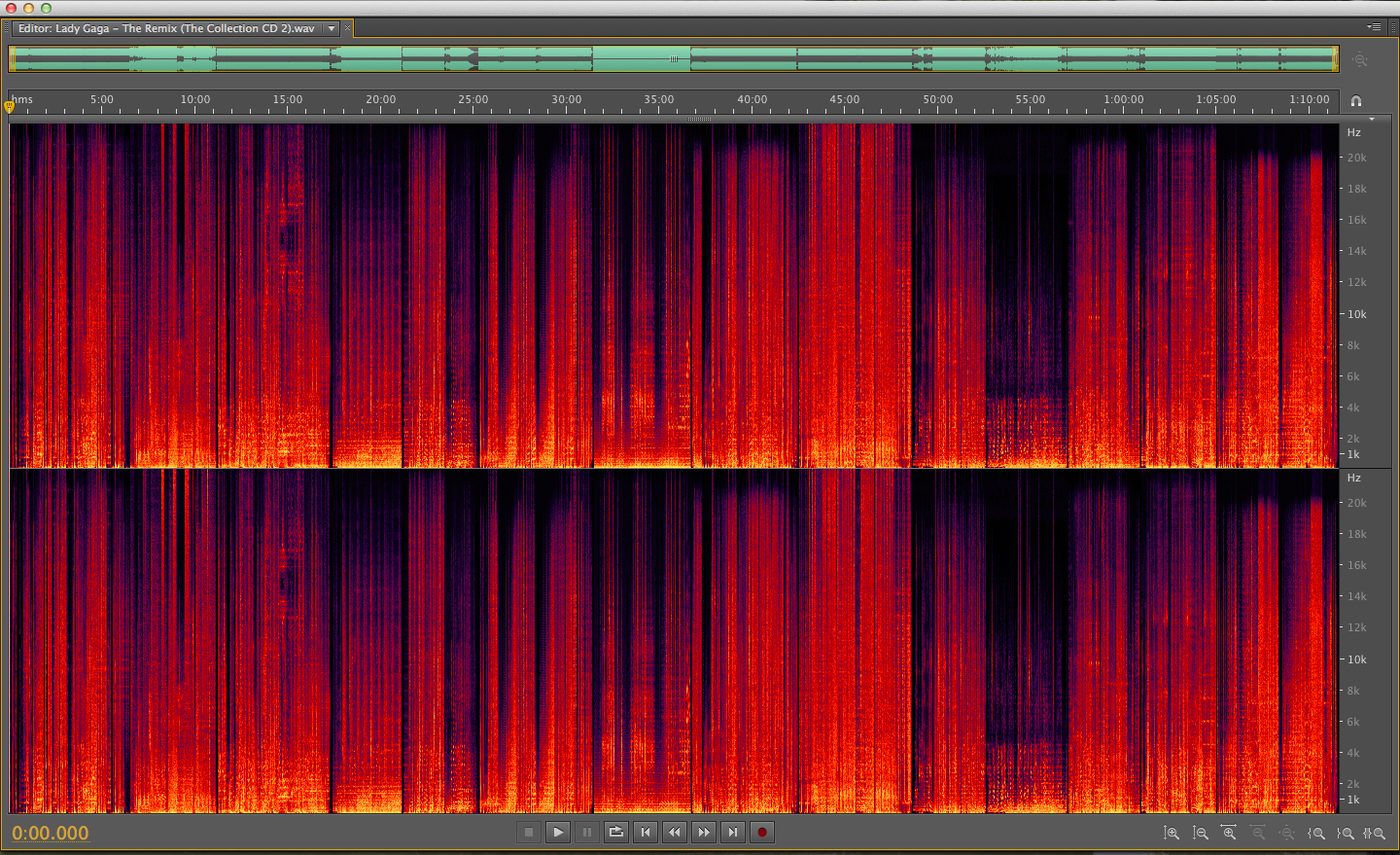Click the yellow playhead marker at timeline start
The image size is (1400, 855).
click(x=10, y=106)
